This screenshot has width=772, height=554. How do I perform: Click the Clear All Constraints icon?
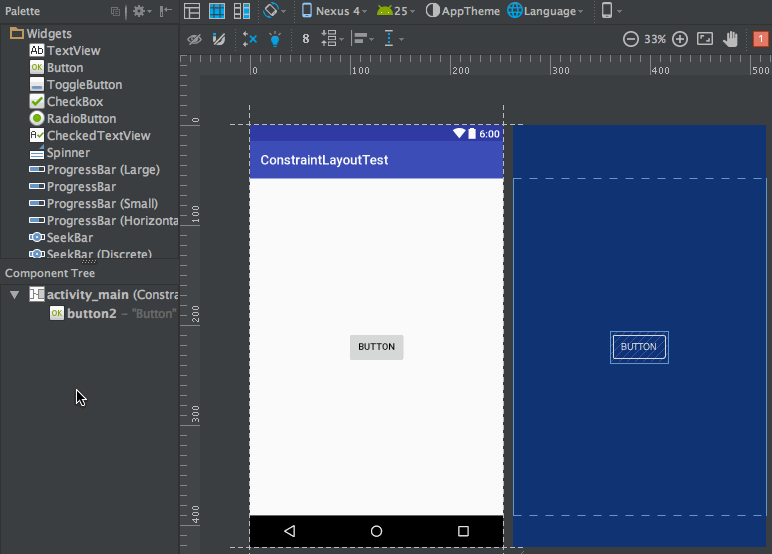pos(250,39)
